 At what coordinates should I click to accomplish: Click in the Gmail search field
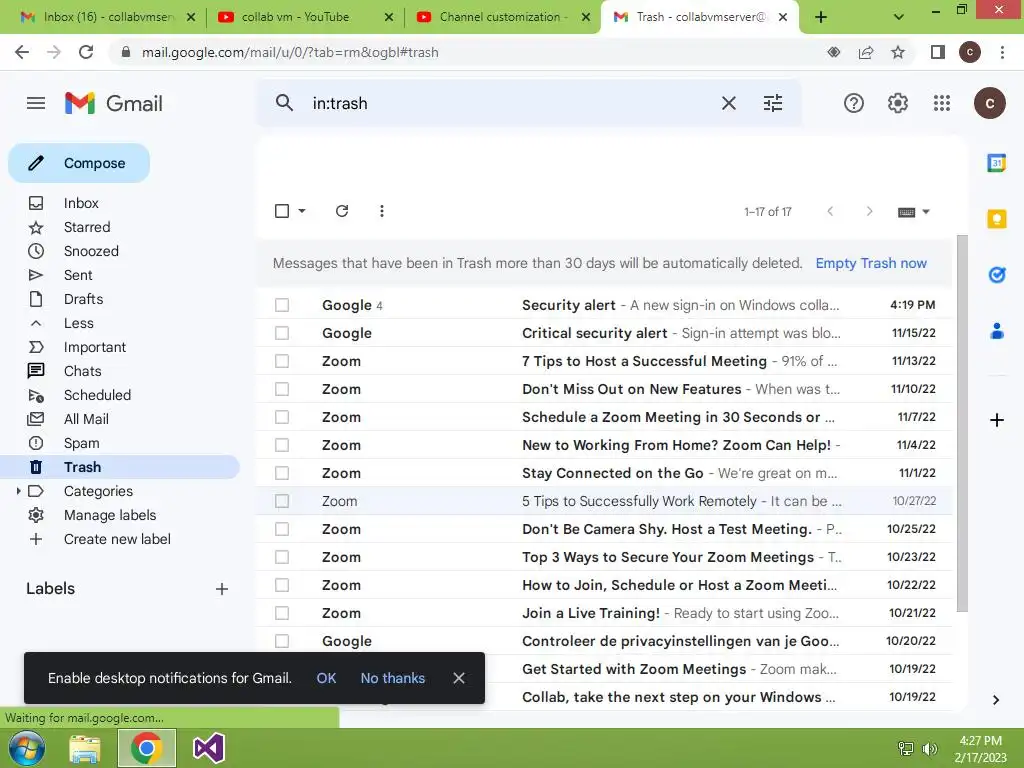(x=509, y=103)
